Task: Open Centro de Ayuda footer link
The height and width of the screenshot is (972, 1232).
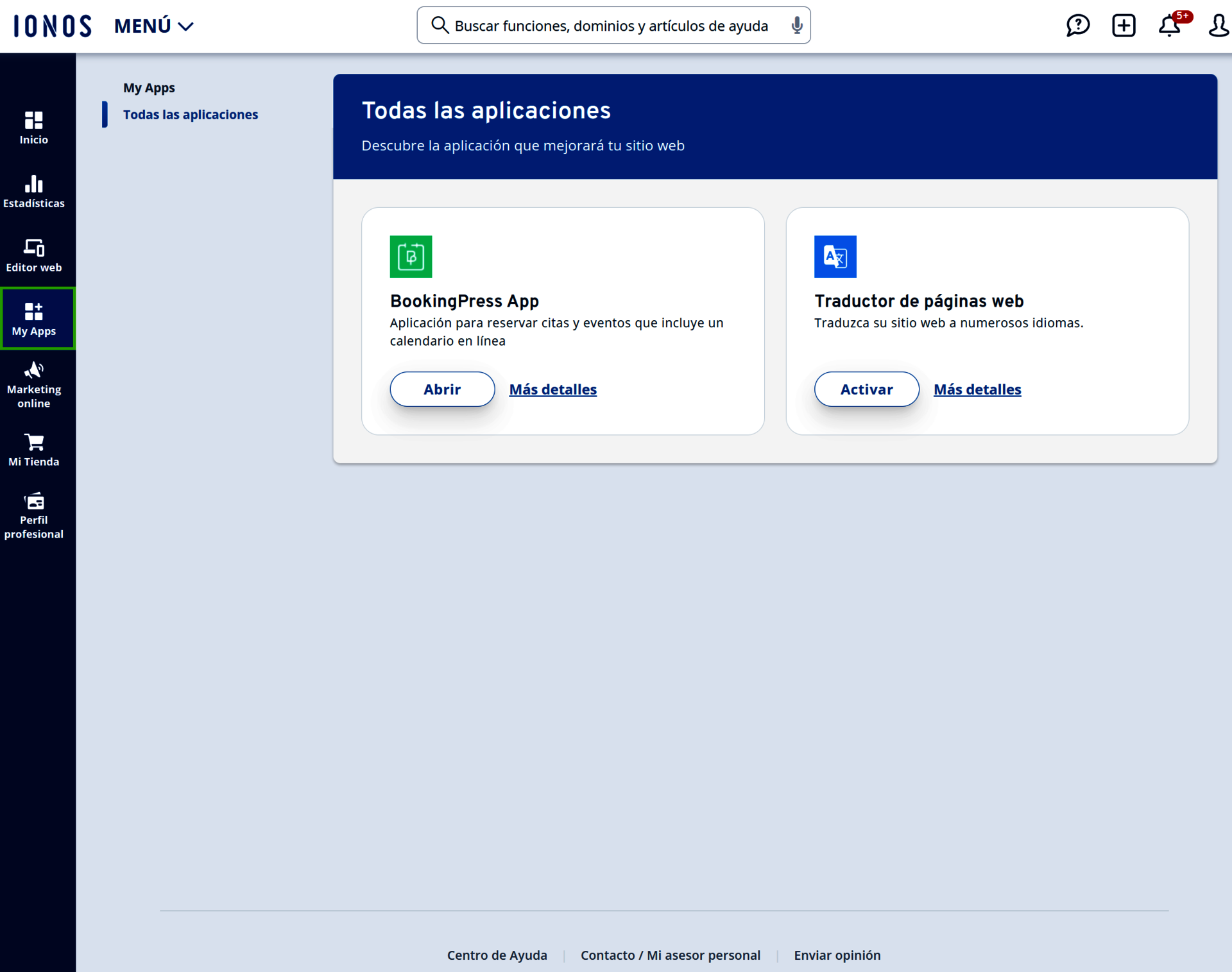Action: [x=497, y=955]
